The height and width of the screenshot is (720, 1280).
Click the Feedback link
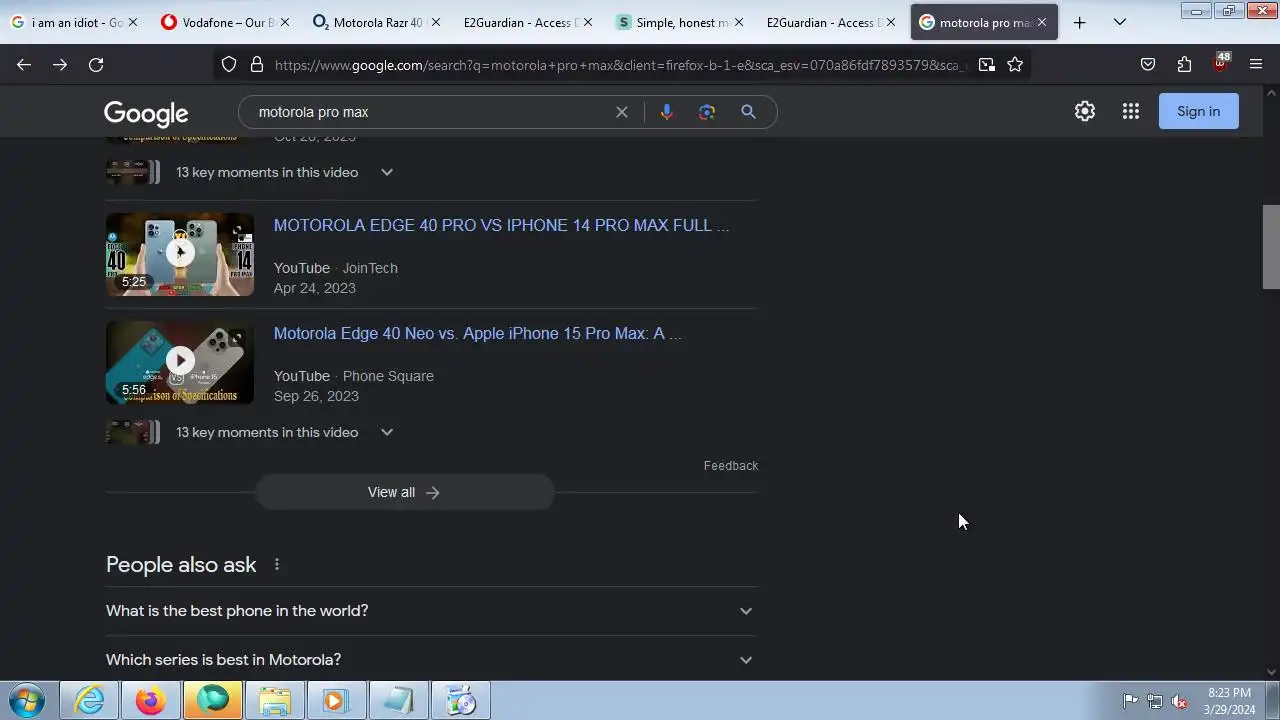[731, 465]
